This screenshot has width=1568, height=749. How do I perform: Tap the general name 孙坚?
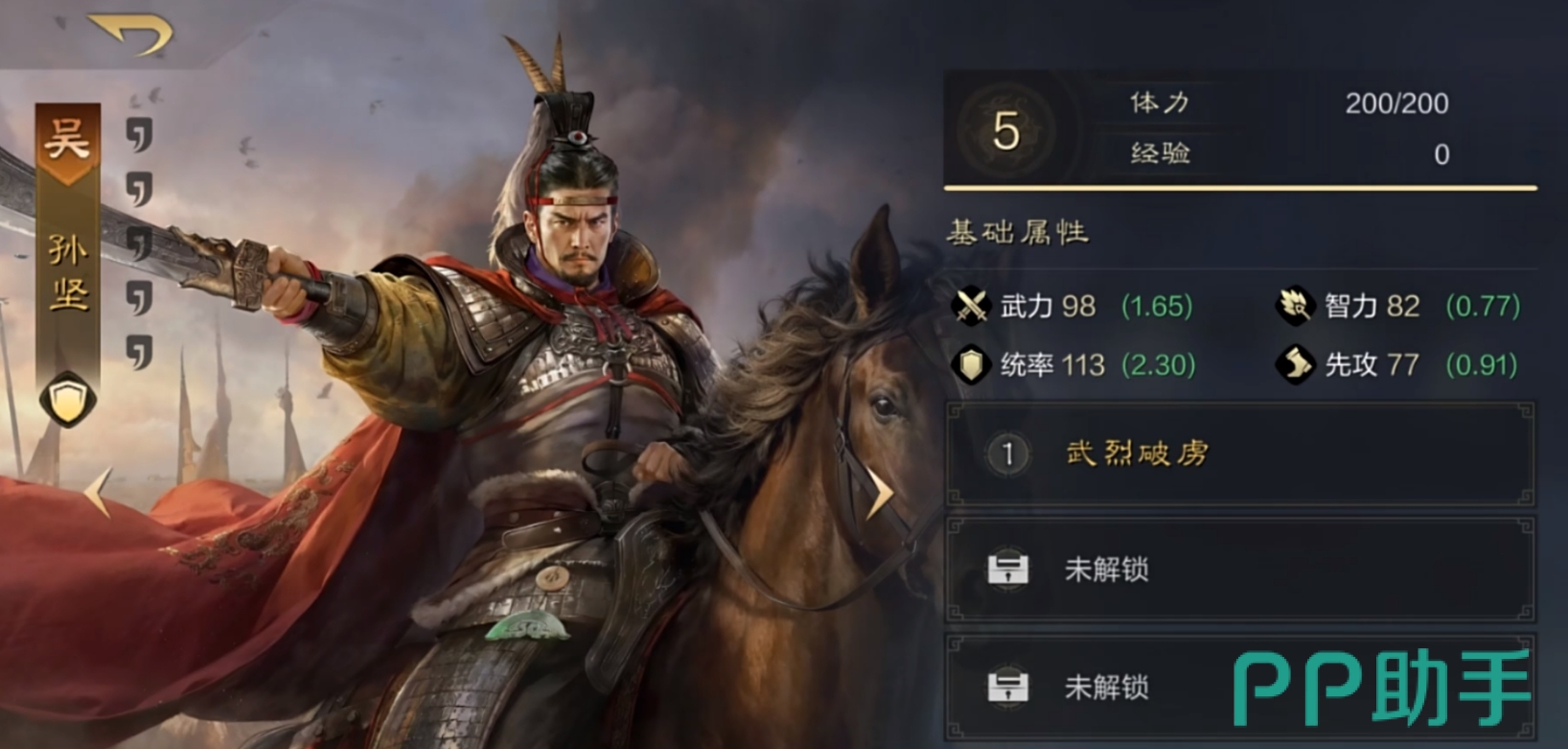[69, 273]
